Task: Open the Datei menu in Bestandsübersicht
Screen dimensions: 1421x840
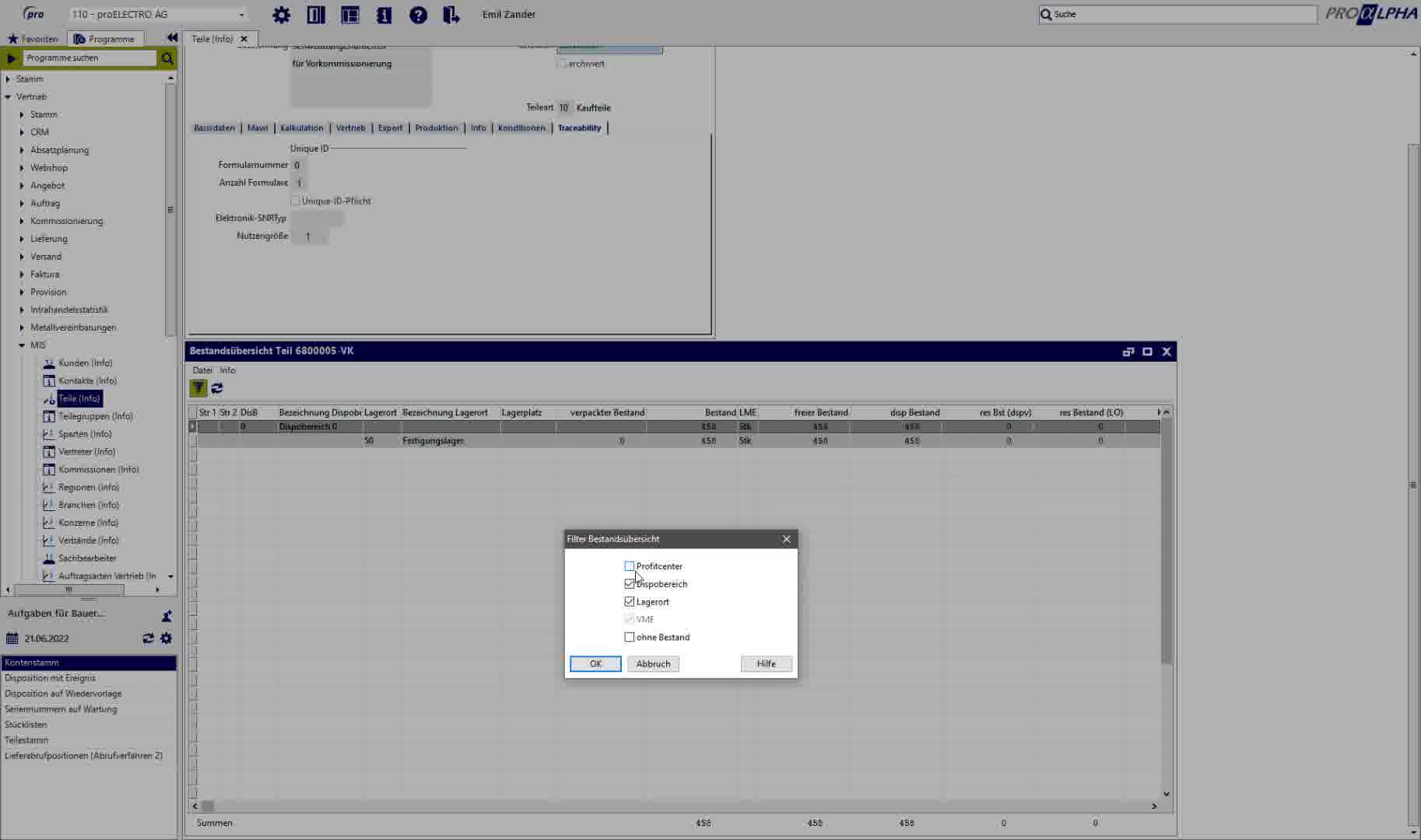Action: tap(202, 371)
